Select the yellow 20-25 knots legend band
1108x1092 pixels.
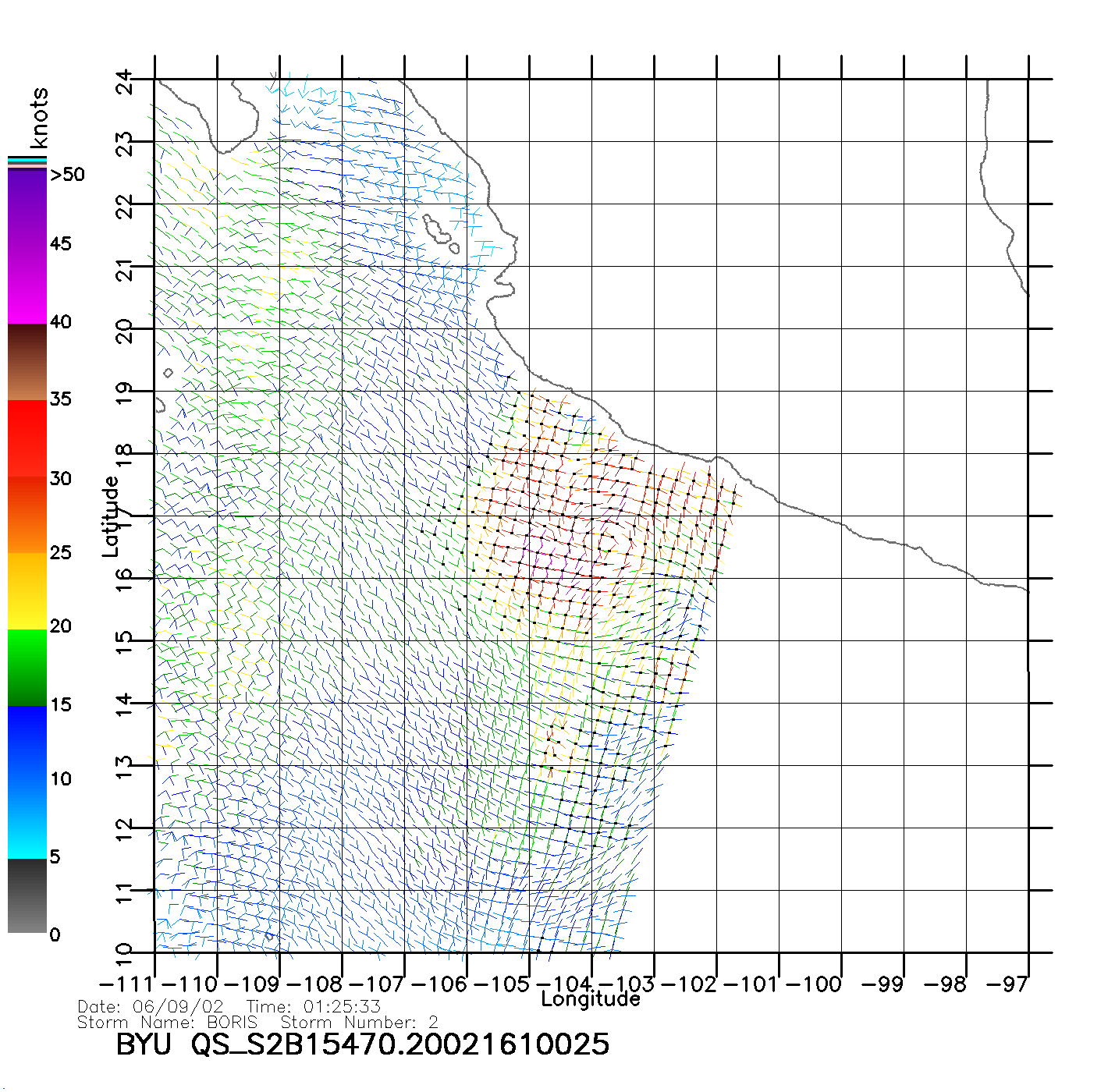coord(27,590)
